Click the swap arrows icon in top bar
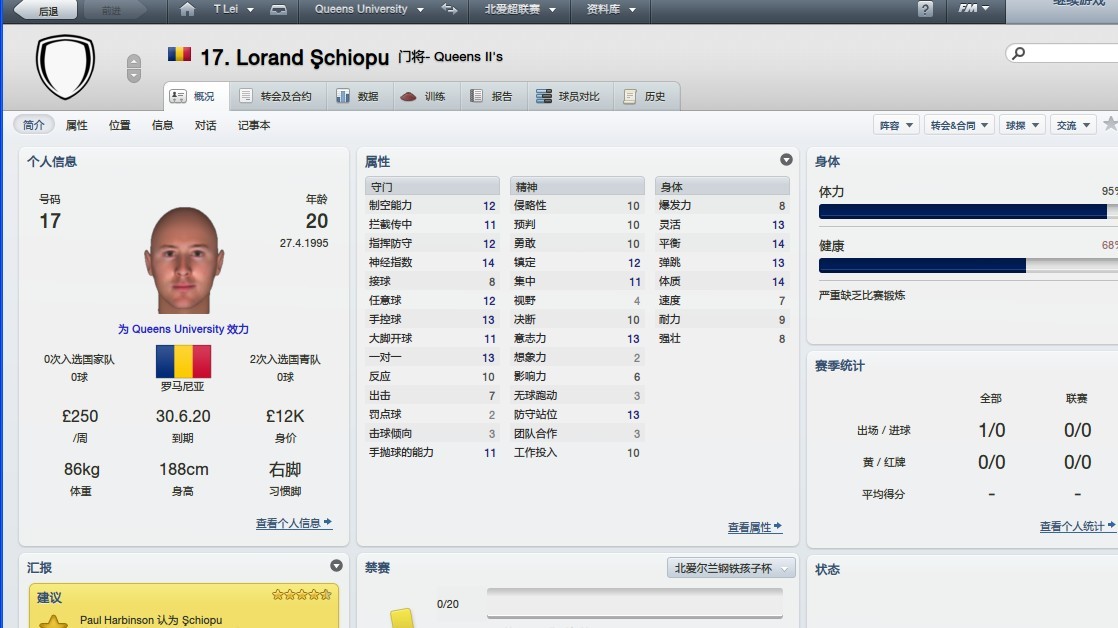This screenshot has height=628, width=1118. coord(449,9)
